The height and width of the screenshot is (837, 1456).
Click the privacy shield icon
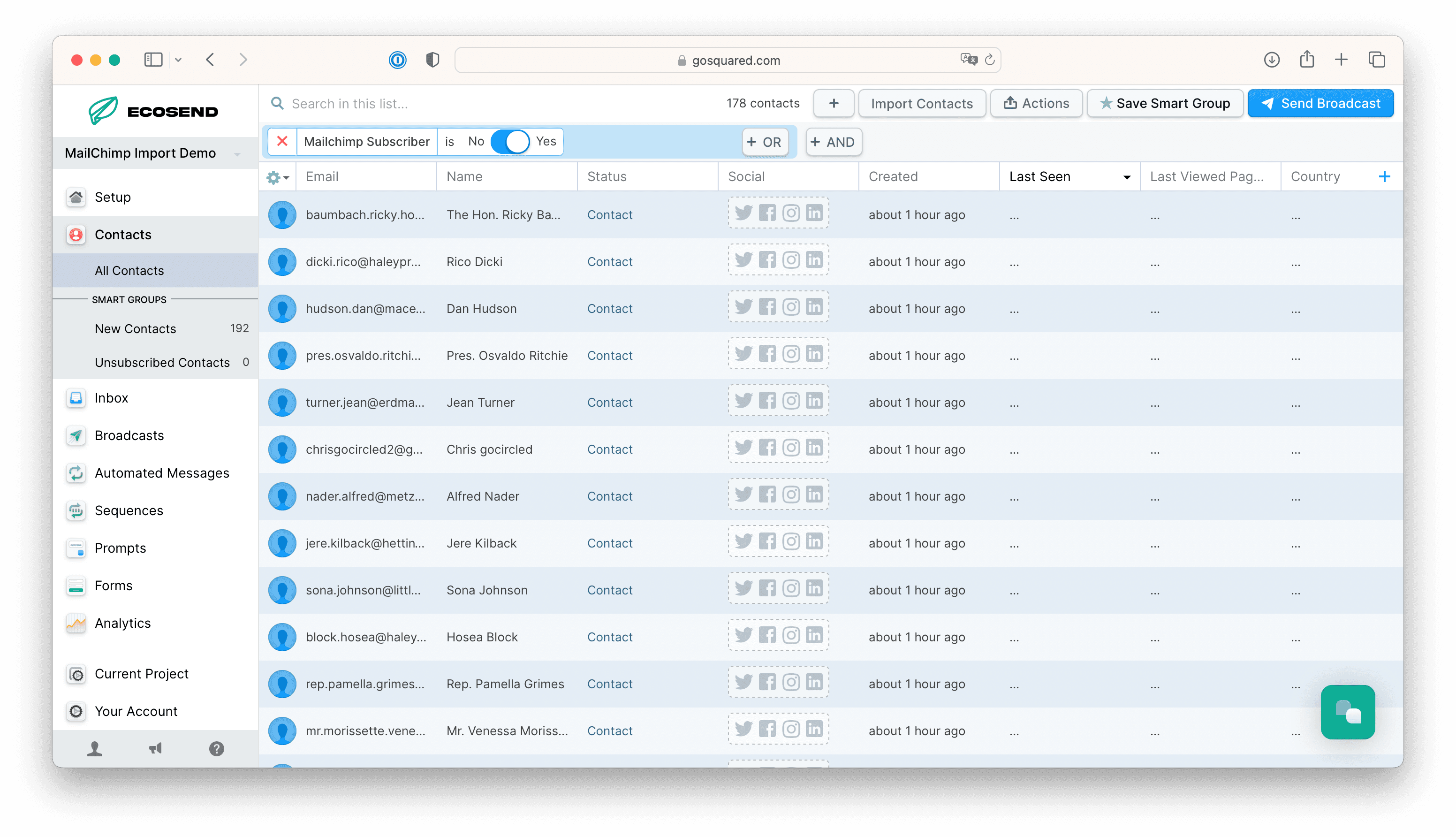point(432,60)
